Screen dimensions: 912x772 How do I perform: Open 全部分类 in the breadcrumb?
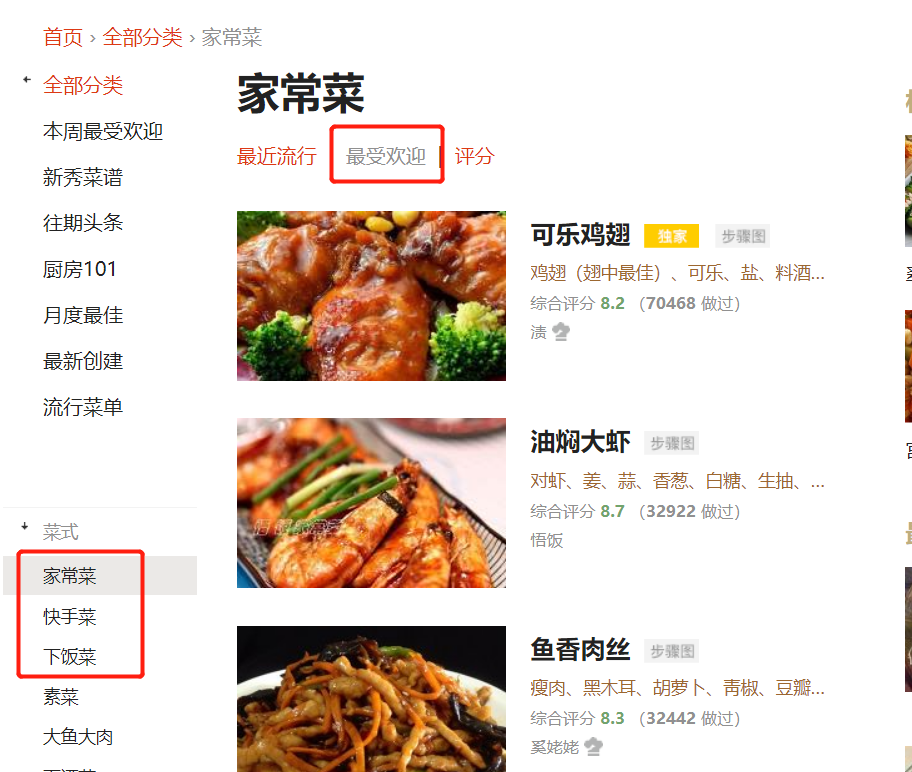[142, 37]
